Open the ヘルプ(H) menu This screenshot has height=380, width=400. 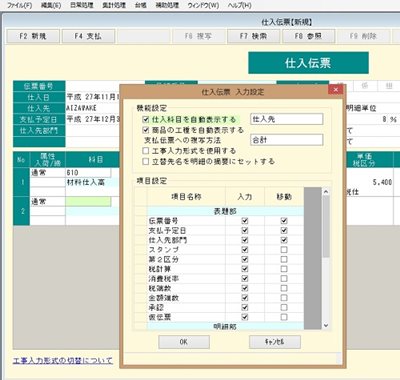239,5
